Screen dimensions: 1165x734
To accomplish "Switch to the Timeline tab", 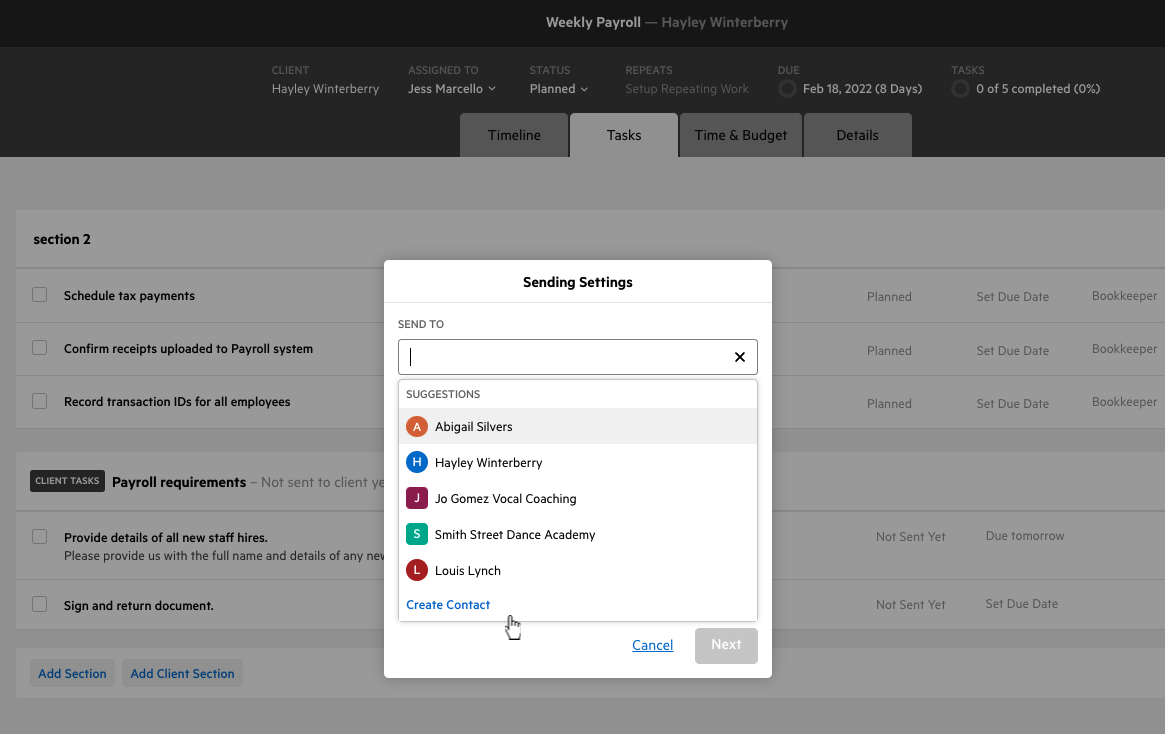I will (x=514, y=135).
